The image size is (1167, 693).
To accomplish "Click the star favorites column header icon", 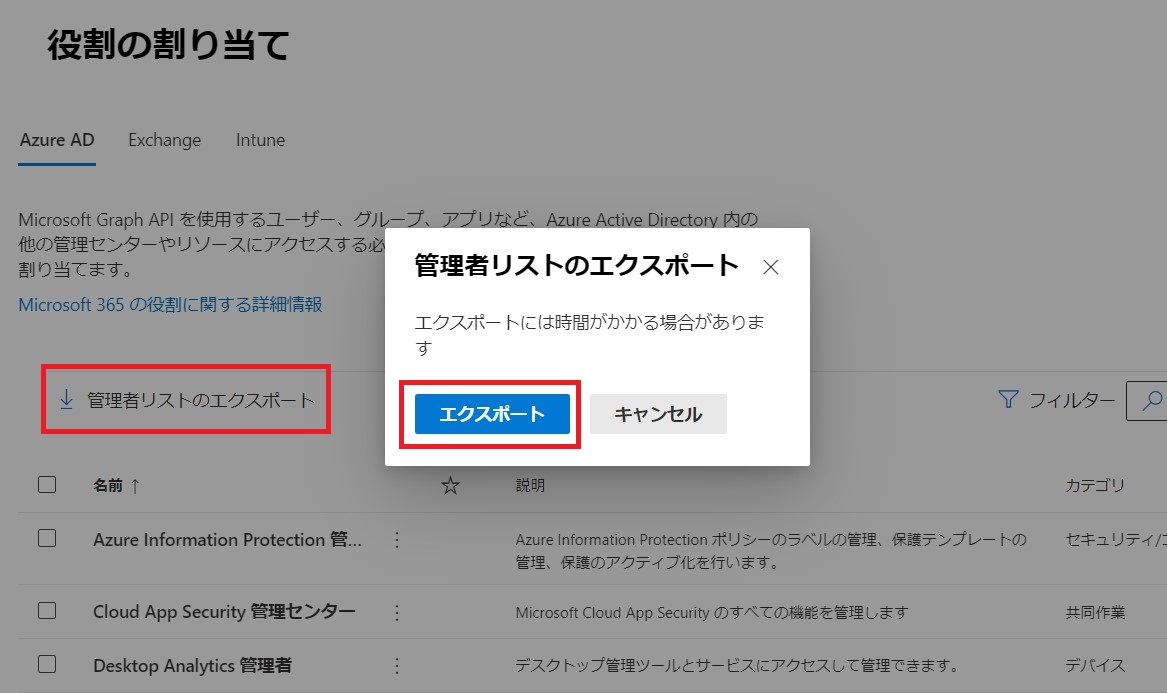I will tap(450, 486).
